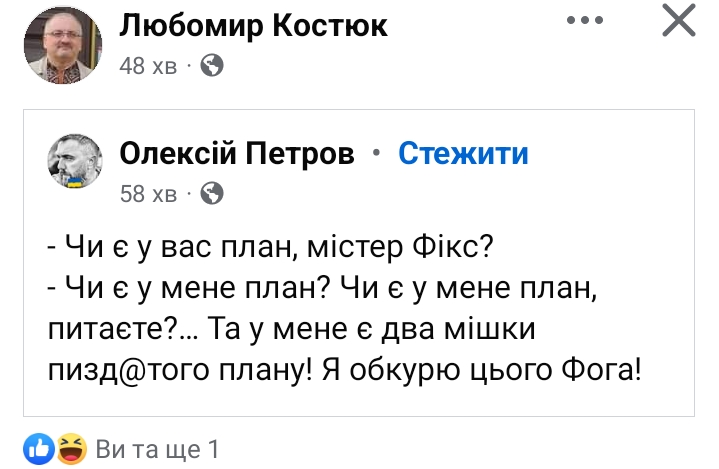This screenshot has width=719, height=469.
Task: Click the sentence "Я обкурю цього Фога!"
Action: 480,372
